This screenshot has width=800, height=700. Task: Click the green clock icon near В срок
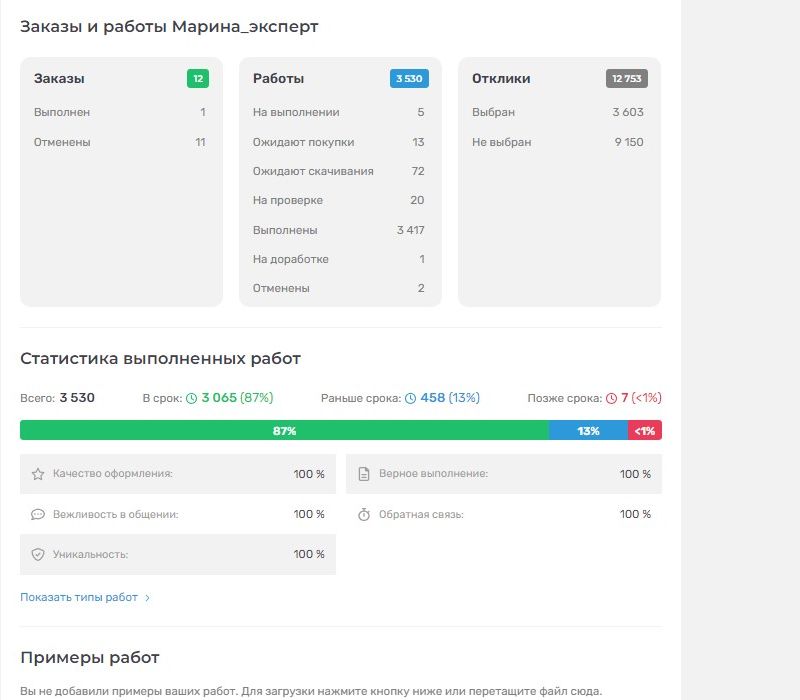192,398
